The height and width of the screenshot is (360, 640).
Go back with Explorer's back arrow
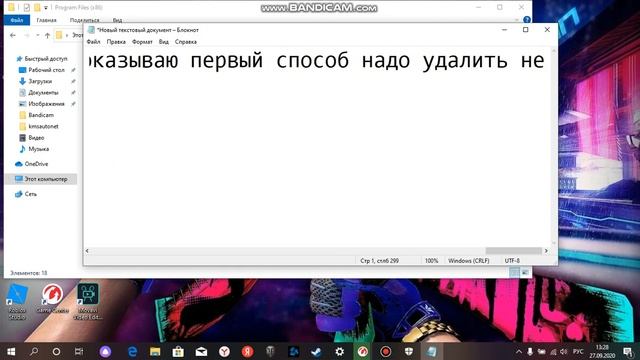[13, 36]
